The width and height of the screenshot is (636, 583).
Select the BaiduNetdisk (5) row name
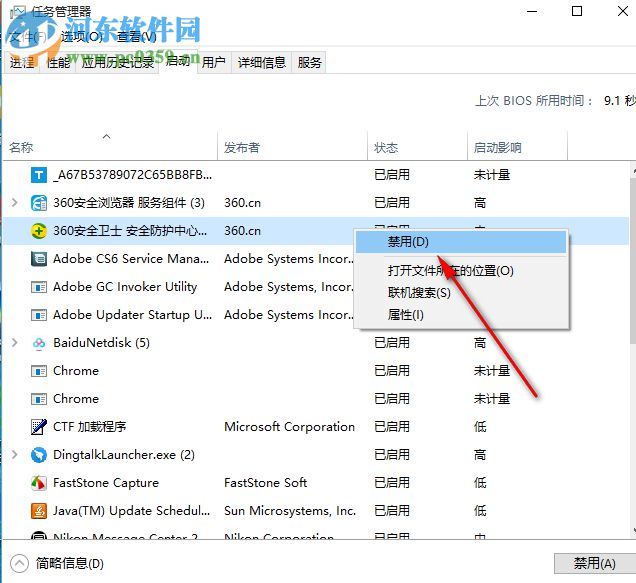[101, 343]
